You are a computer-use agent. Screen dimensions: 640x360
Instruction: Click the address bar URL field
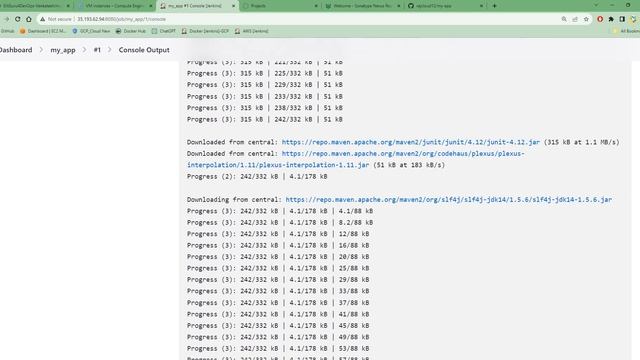[302, 19]
